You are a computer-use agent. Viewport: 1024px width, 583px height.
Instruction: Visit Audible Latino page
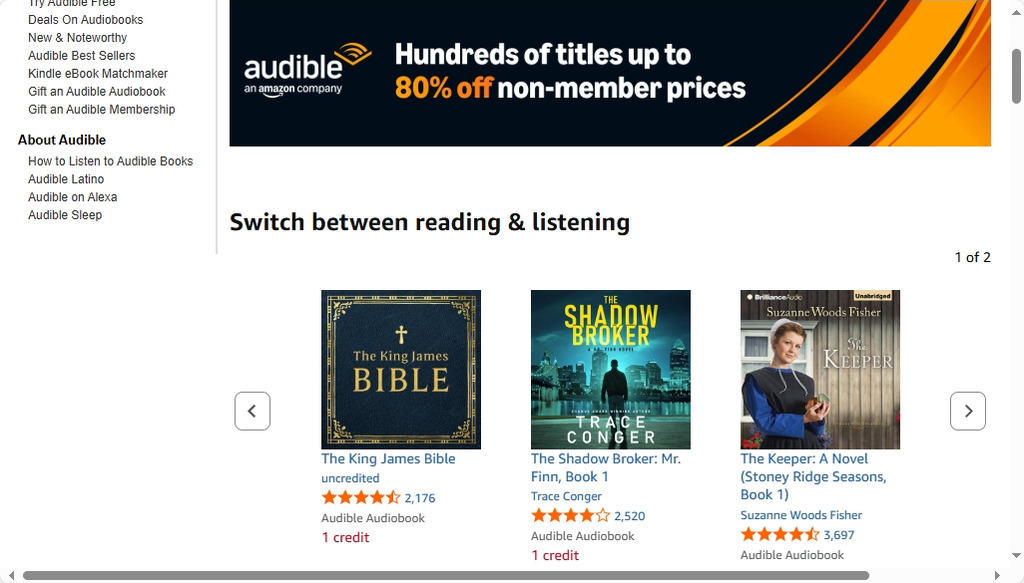click(66, 179)
